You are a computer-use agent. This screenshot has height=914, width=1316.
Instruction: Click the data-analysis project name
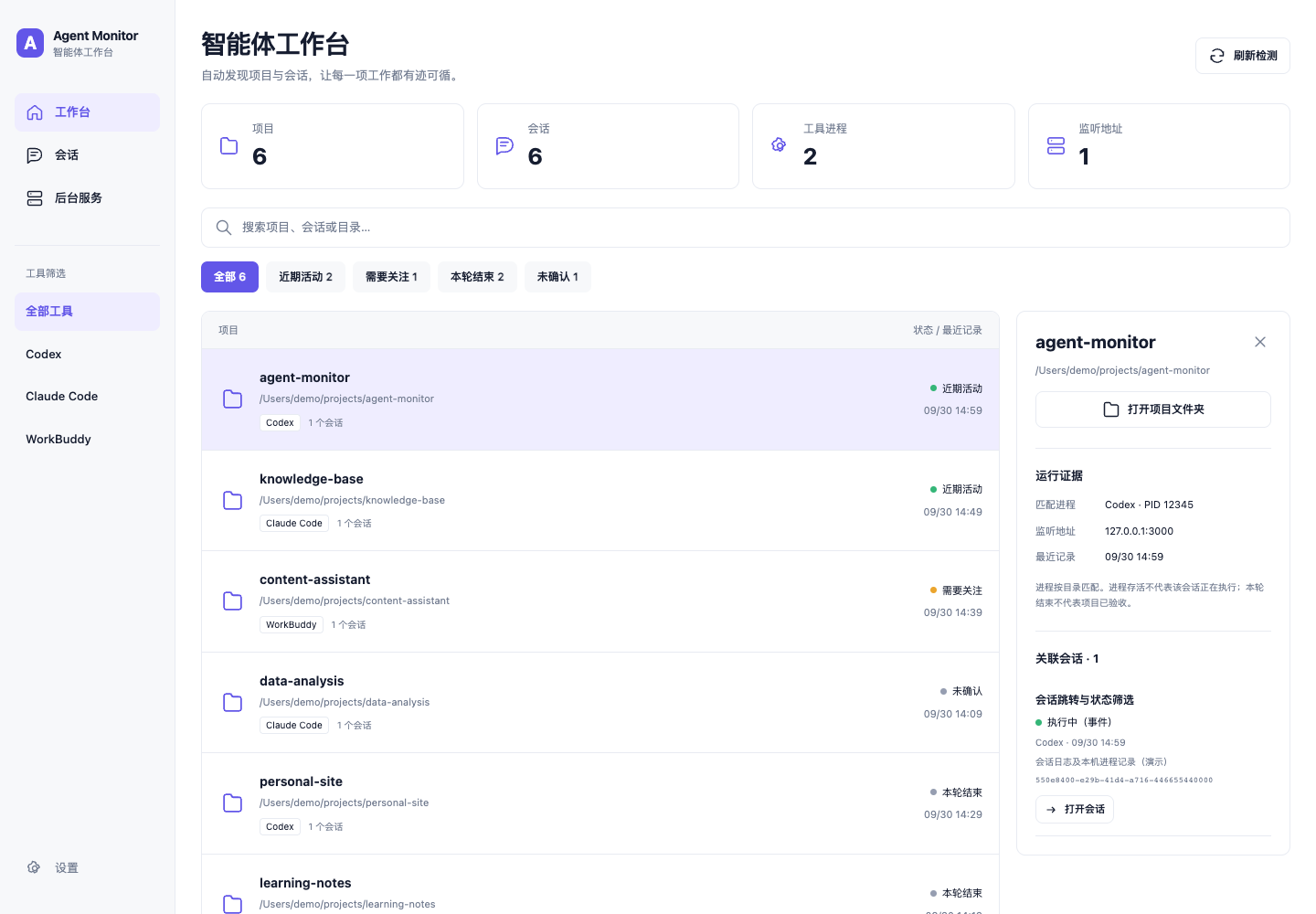302,681
